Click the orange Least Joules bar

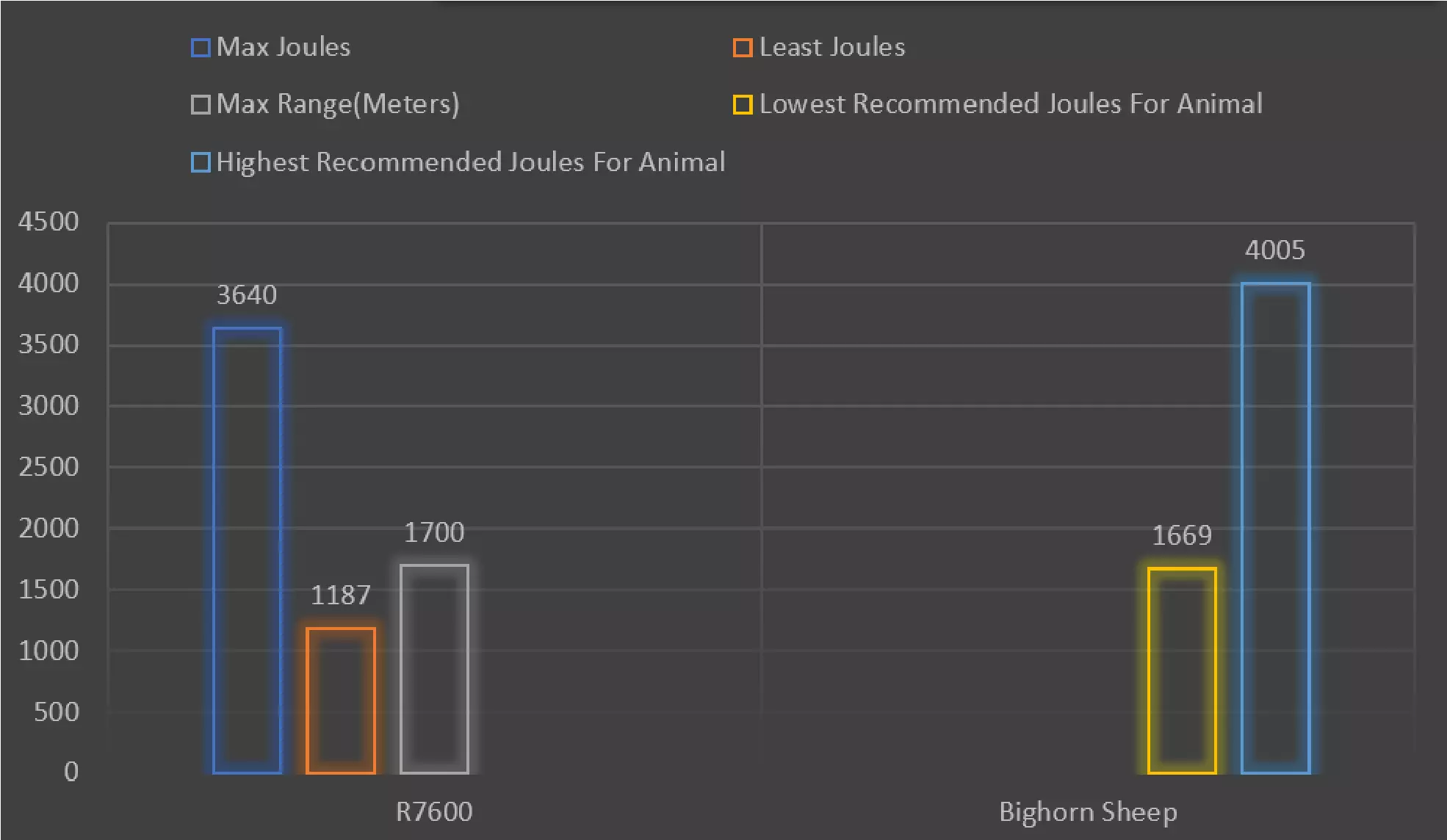[341, 700]
